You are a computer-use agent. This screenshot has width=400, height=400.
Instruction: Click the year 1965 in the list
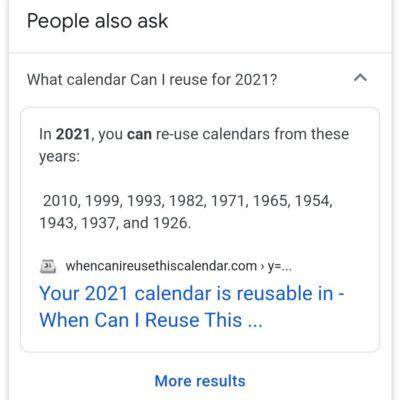pos(270,201)
